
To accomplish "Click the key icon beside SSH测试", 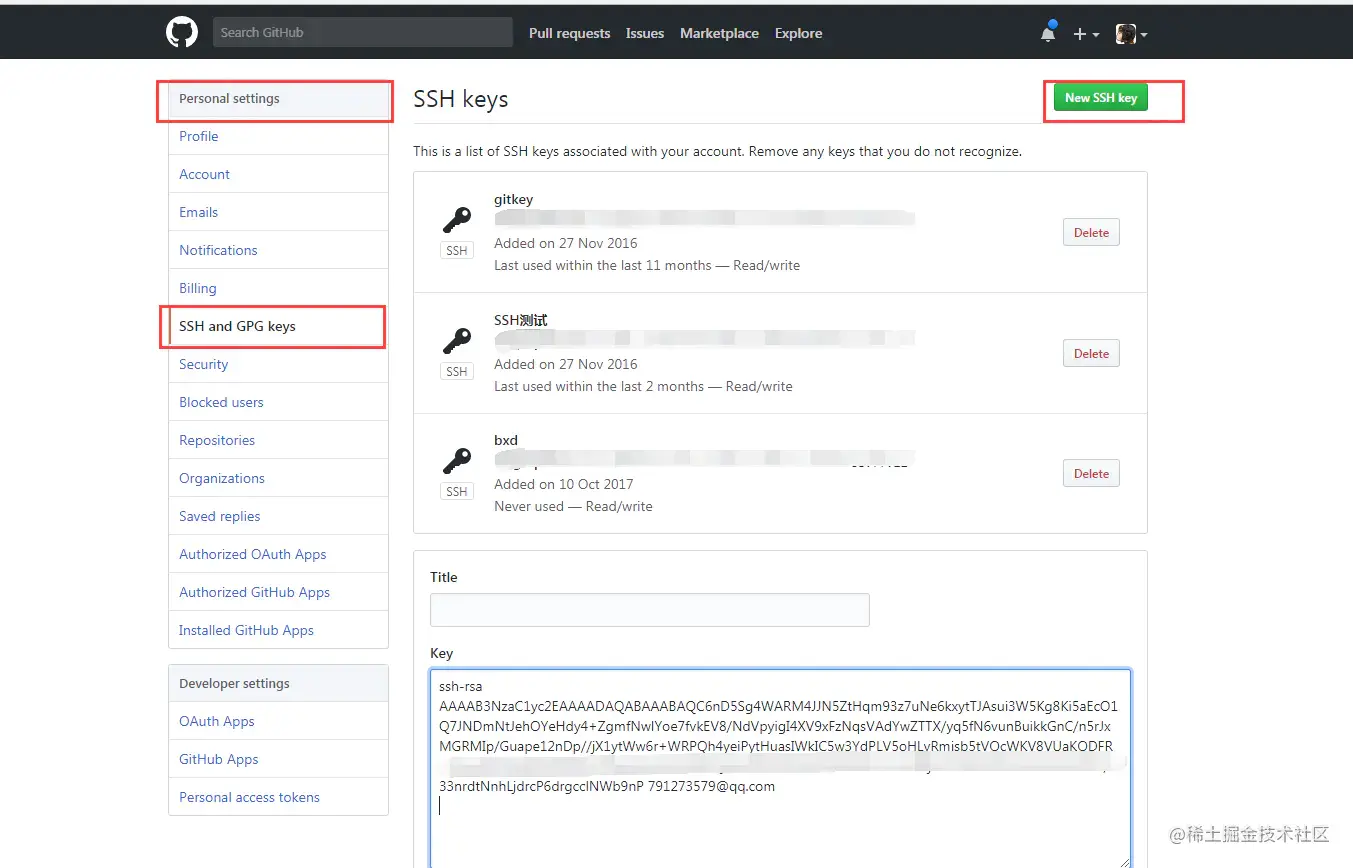I will (457, 341).
